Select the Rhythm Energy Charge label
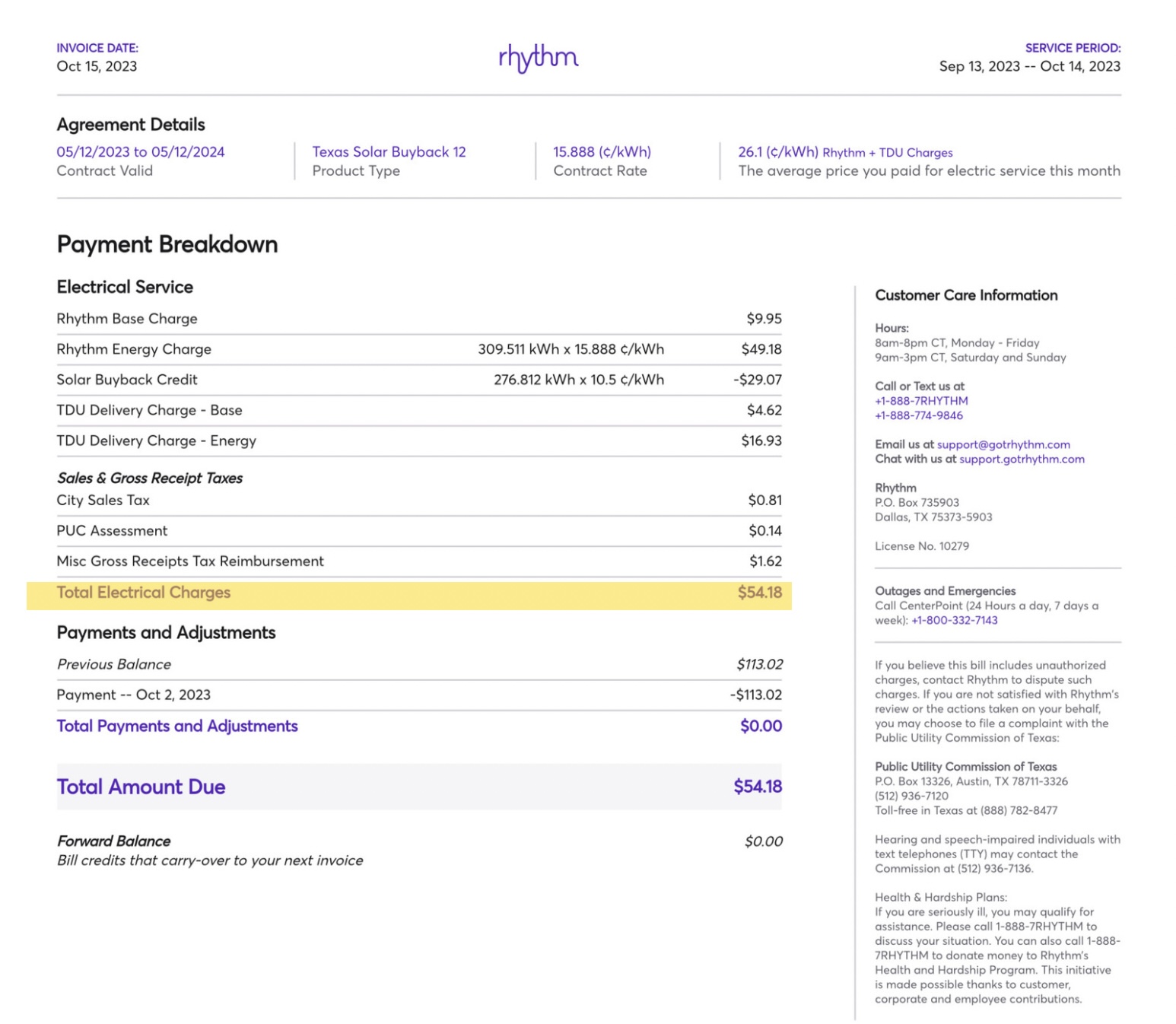1176x1024 pixels. point(134,349)
